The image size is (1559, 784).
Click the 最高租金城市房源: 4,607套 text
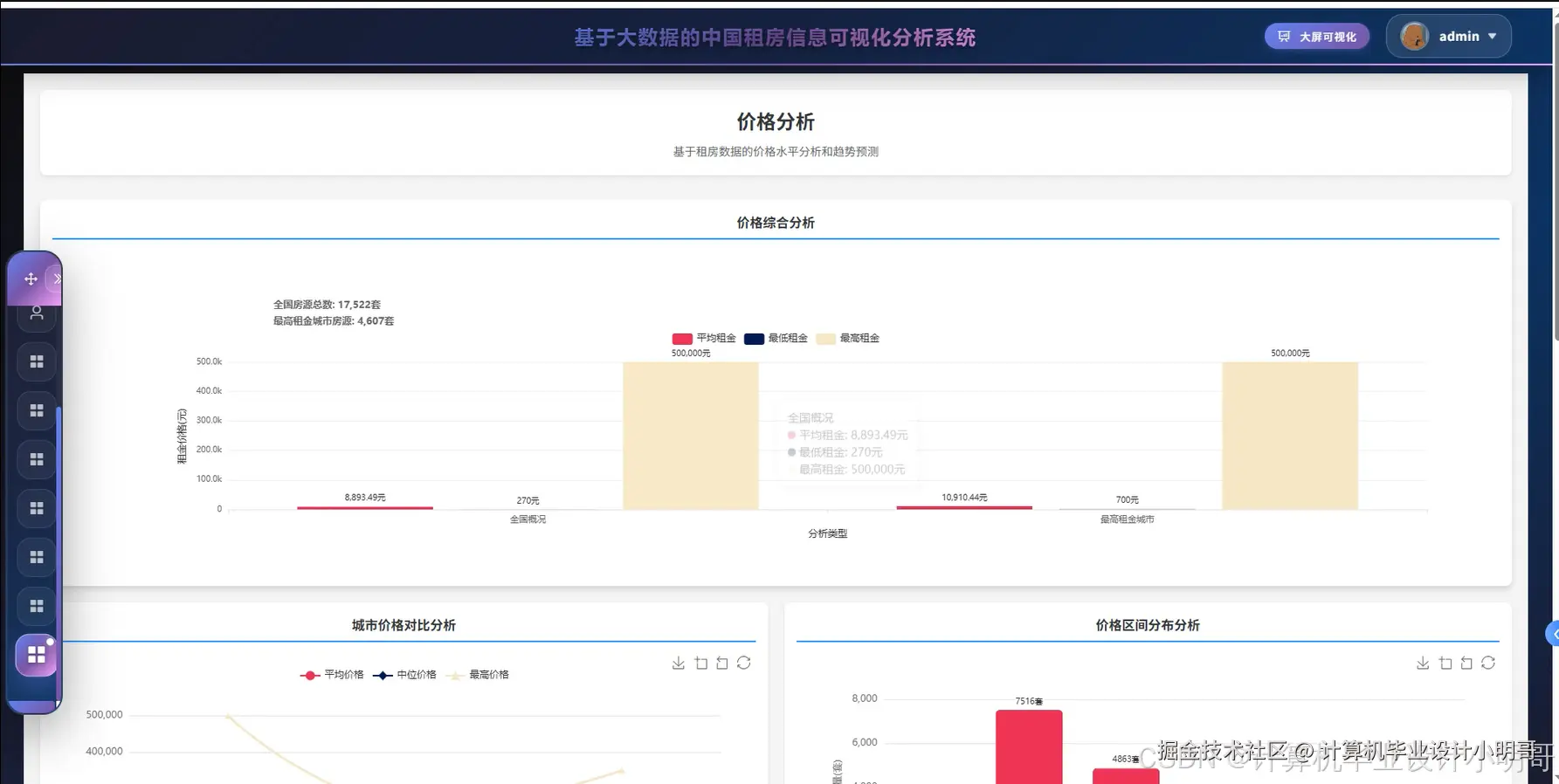click(x=334, y=321)
